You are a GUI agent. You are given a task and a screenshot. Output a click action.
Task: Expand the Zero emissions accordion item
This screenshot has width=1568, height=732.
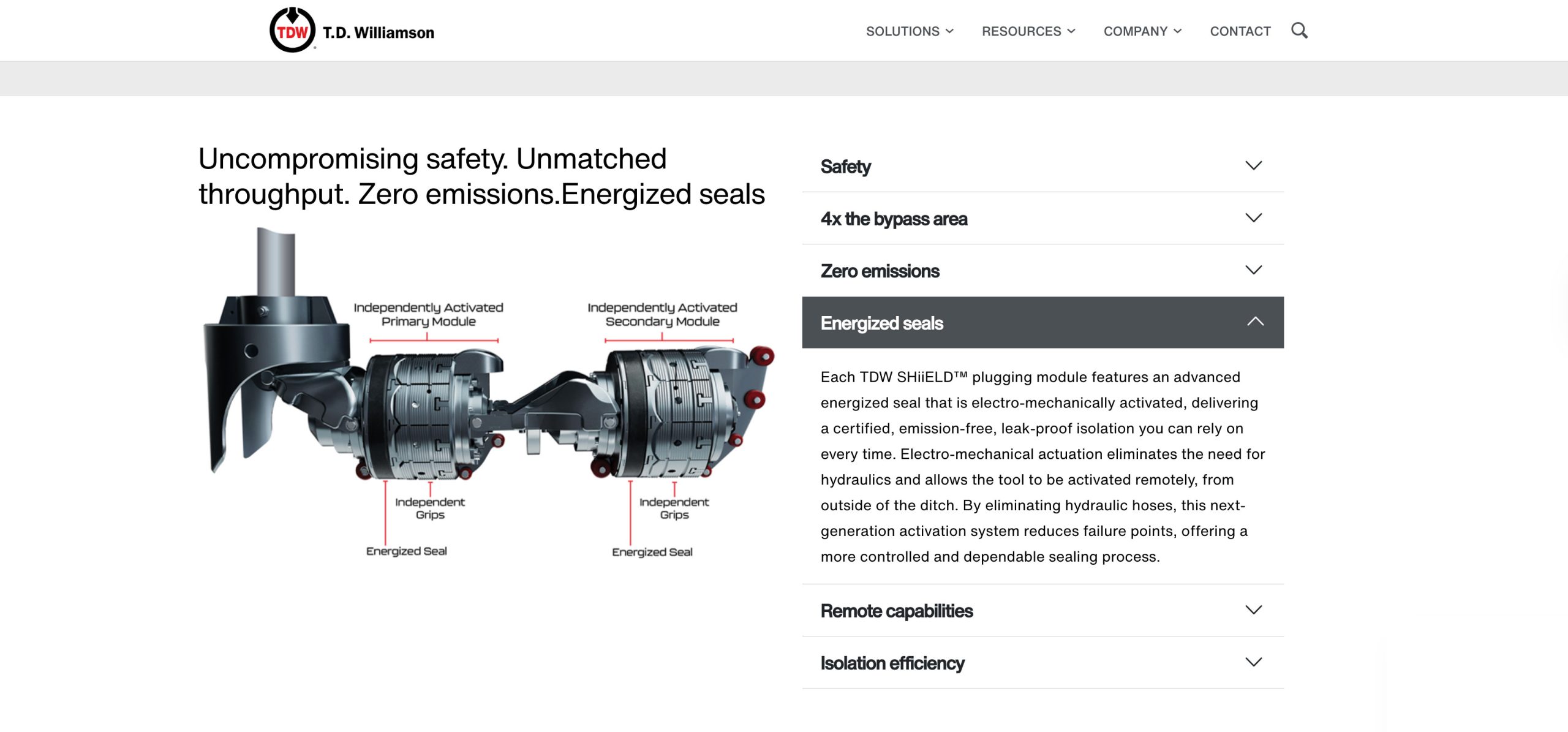(x=1042, y=271)
